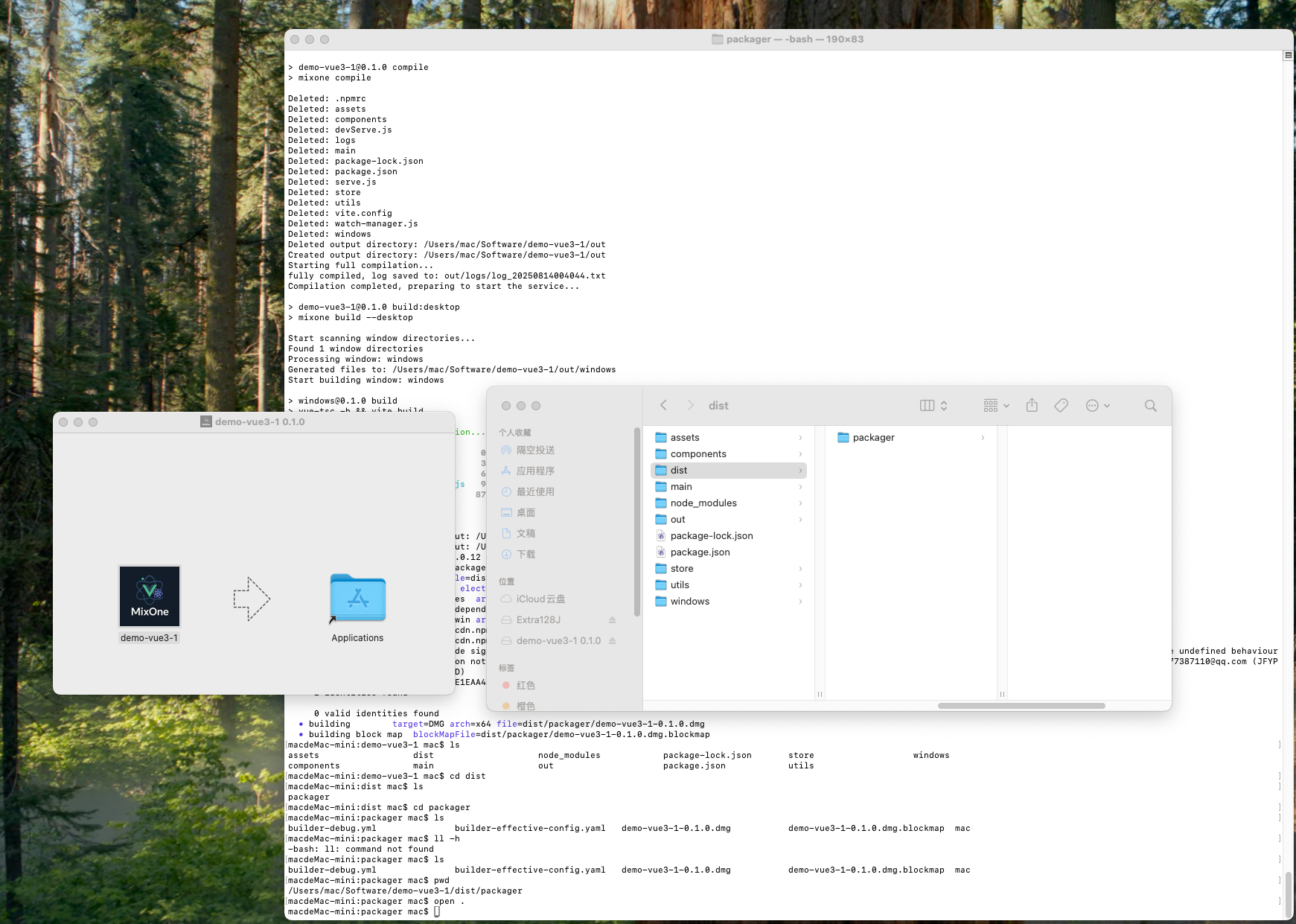Eject the demo-vue3-1 0.1.0 volume
The height and width of the screenshot is (924, 1296).
(x=613, y=640)
